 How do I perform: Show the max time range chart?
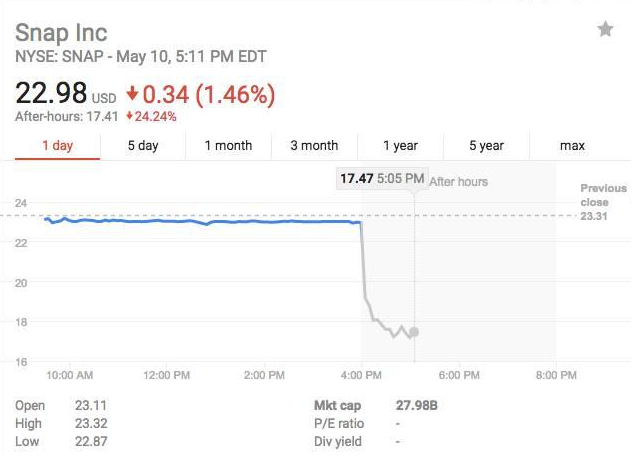(x=572, y=146)
